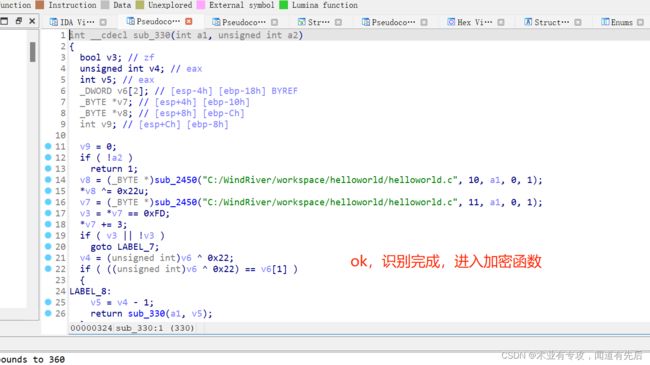Click the 0x22u constant on line 15

131,191
